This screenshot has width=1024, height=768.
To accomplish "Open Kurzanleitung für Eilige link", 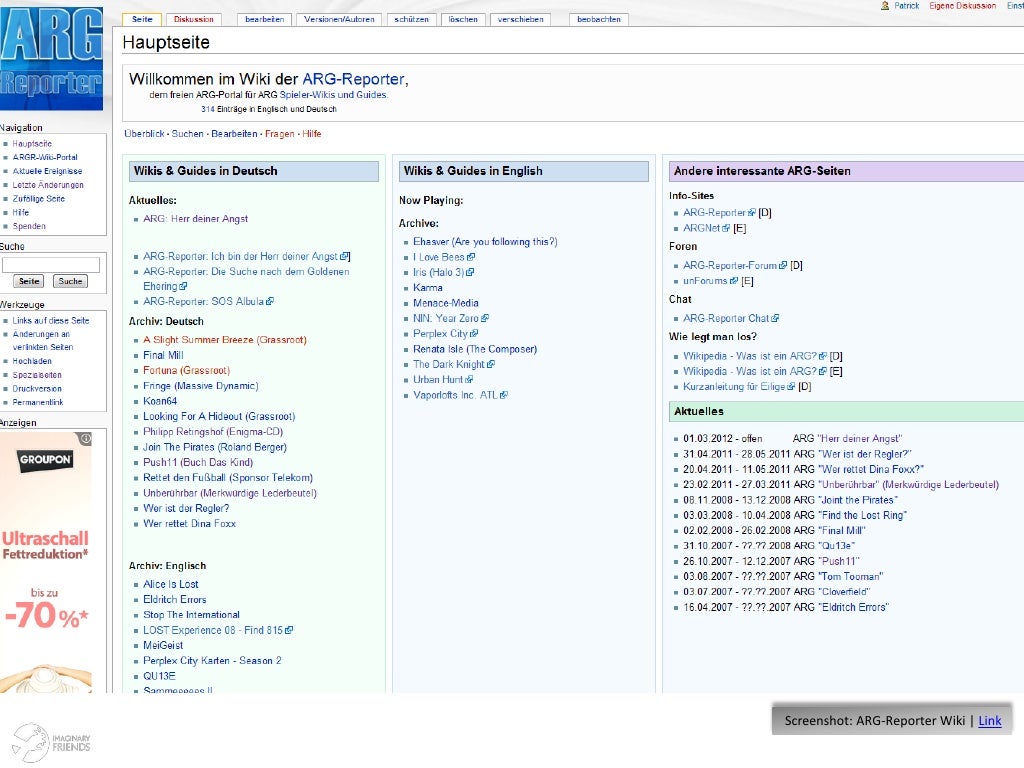I will pyautogui.click(x=739, y=387).
